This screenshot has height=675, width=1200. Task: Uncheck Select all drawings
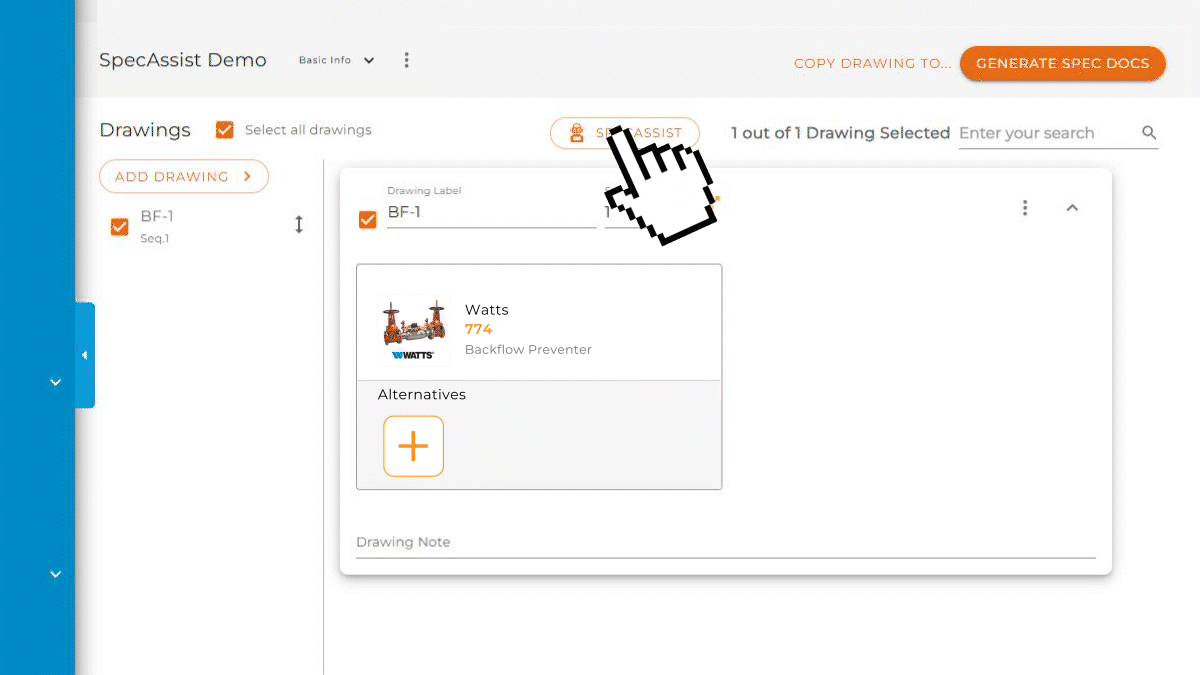click(x=224, y=129)
